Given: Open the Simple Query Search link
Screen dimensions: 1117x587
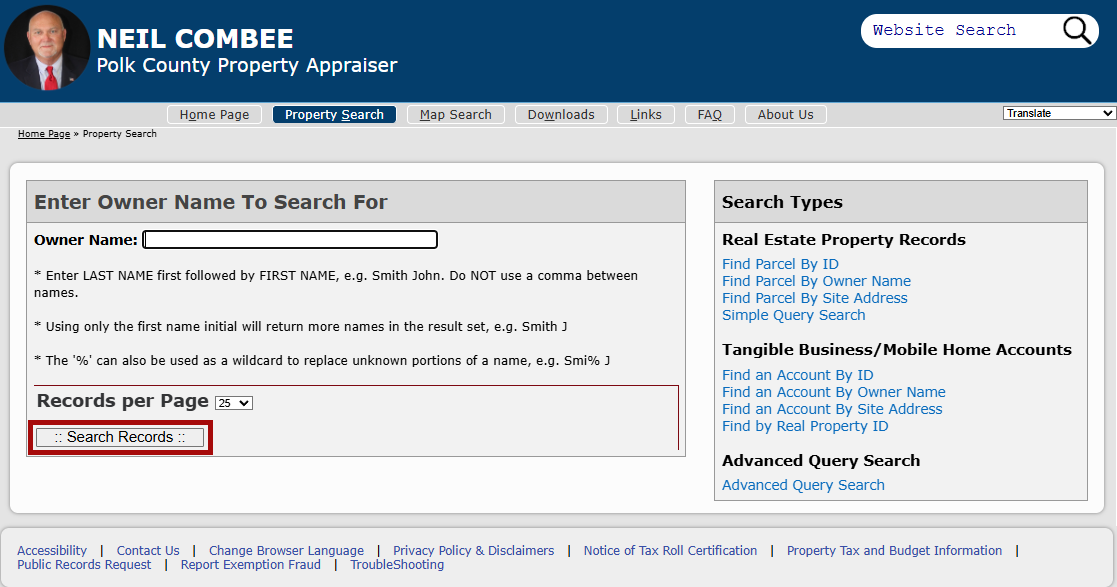Looking at the screenshot, I should point(793,314).
